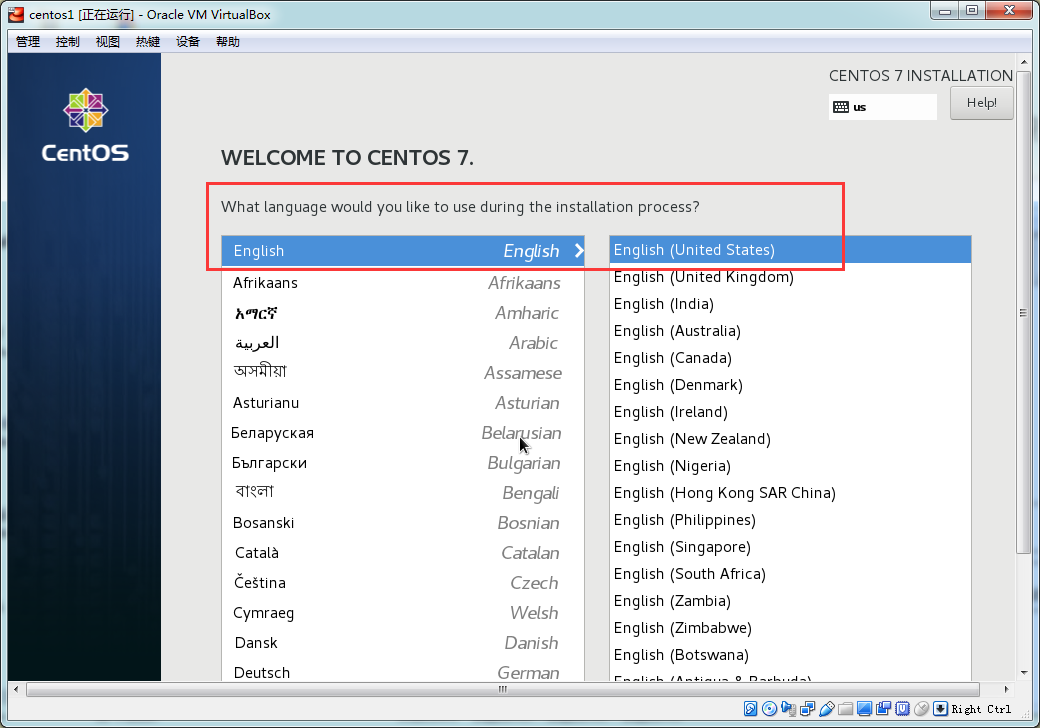
Task: Select English (Denmark) locale
Action: click(x=790, y=385)
